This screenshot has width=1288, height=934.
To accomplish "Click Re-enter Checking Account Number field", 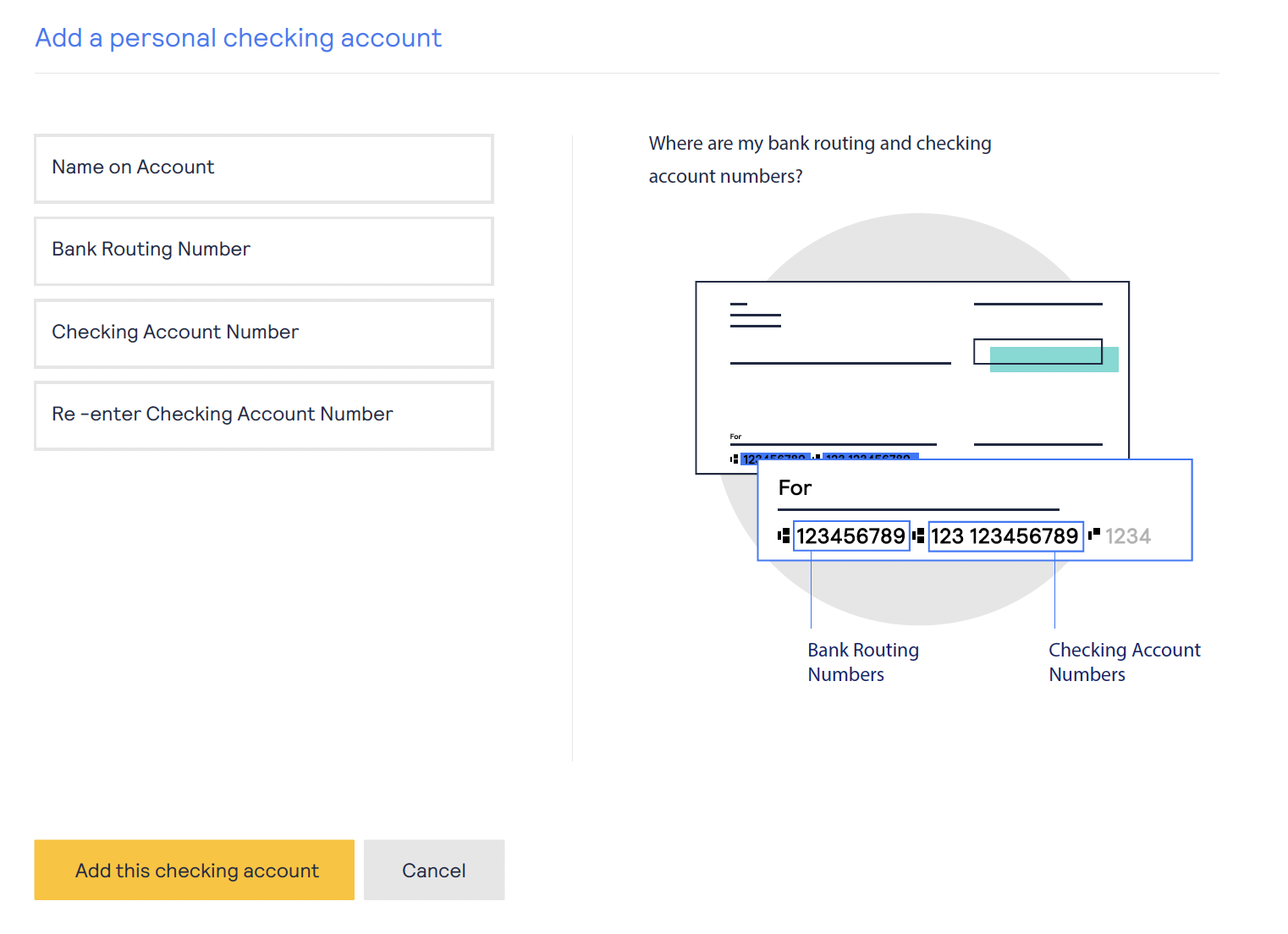I will (264, 415).
